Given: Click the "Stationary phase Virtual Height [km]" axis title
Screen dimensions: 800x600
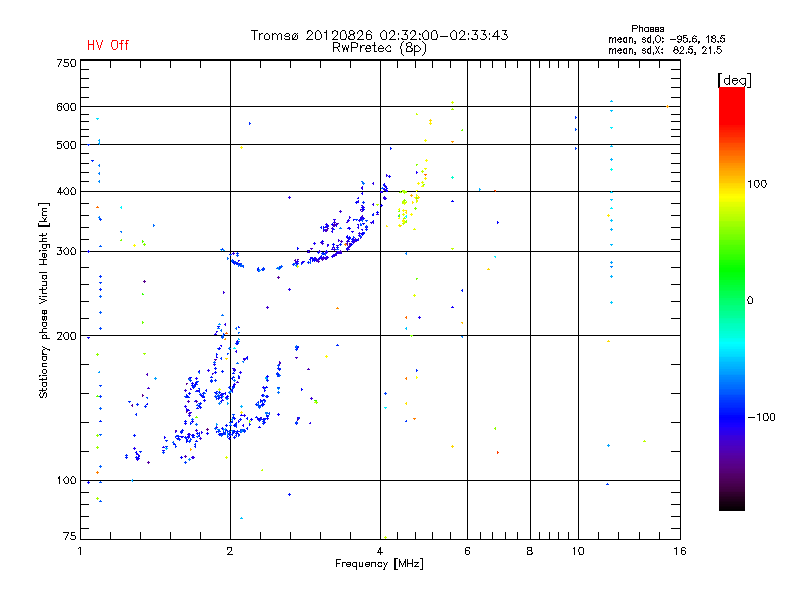Looking at the screenshot, I should (44, 300).
